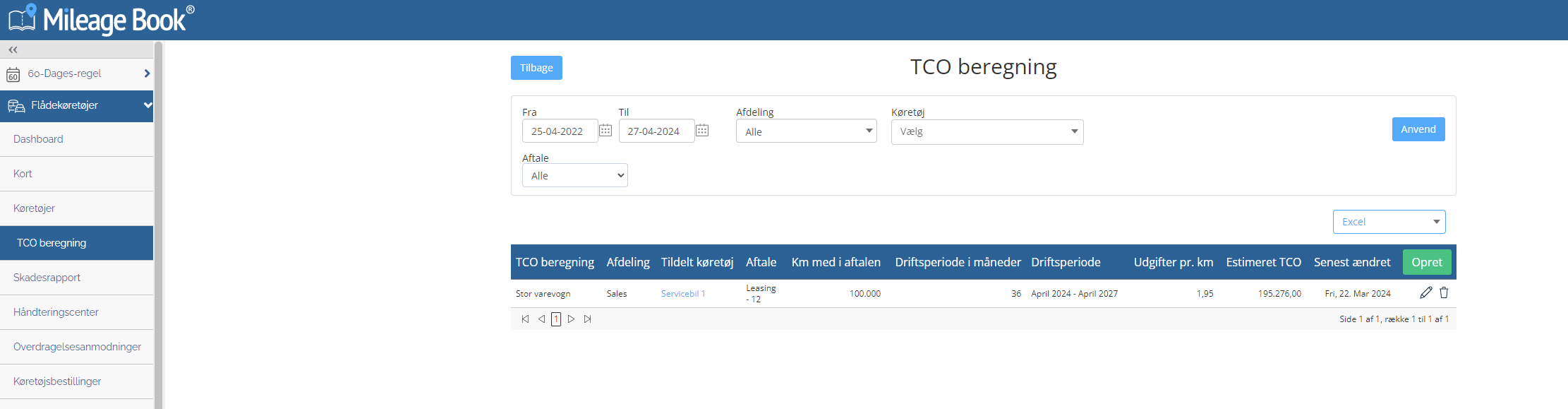
Task: Click the pager summary text Side 1 af 1
Action: 1394,319
